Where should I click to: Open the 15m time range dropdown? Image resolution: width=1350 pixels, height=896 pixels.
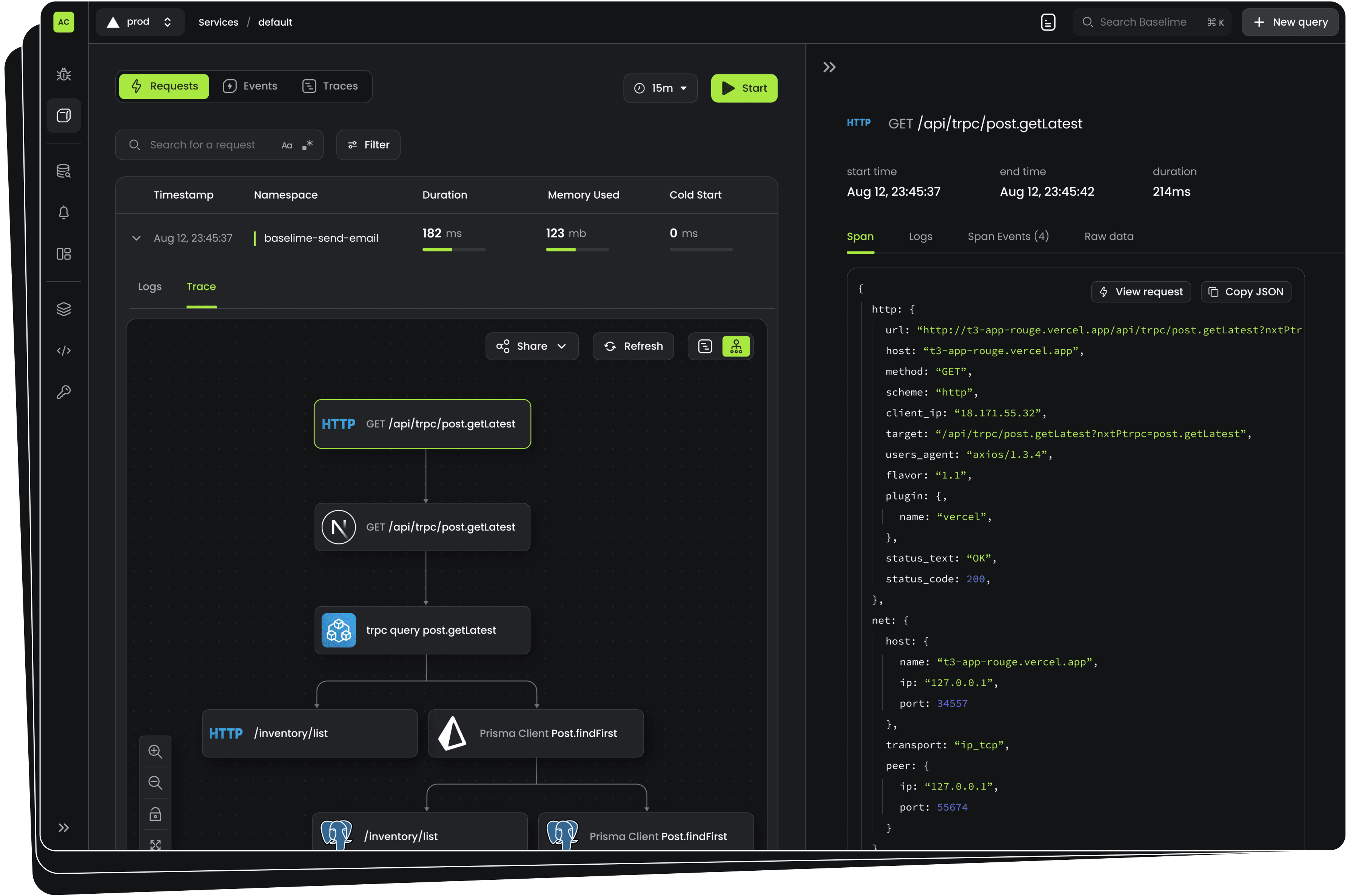(x=660, y=88)
